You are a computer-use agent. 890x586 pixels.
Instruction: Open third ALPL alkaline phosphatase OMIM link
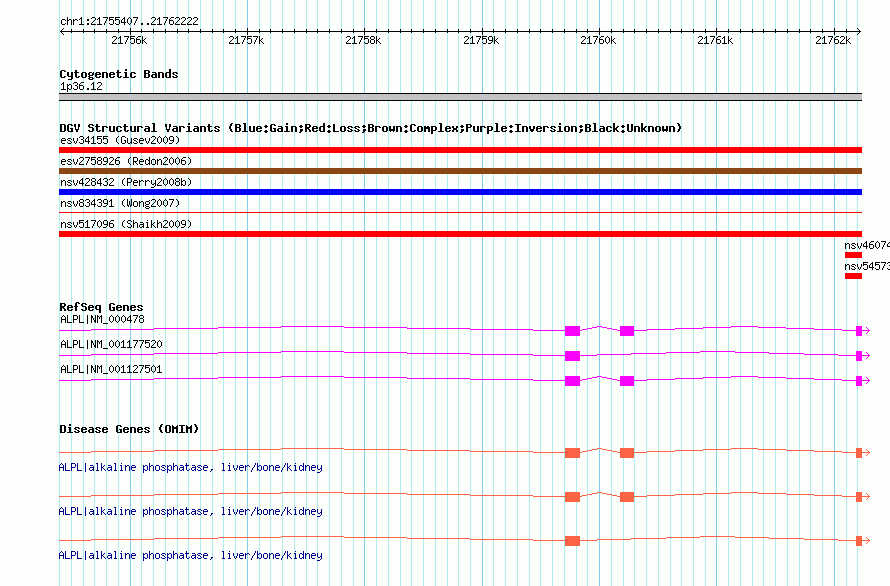click(190, 555)
